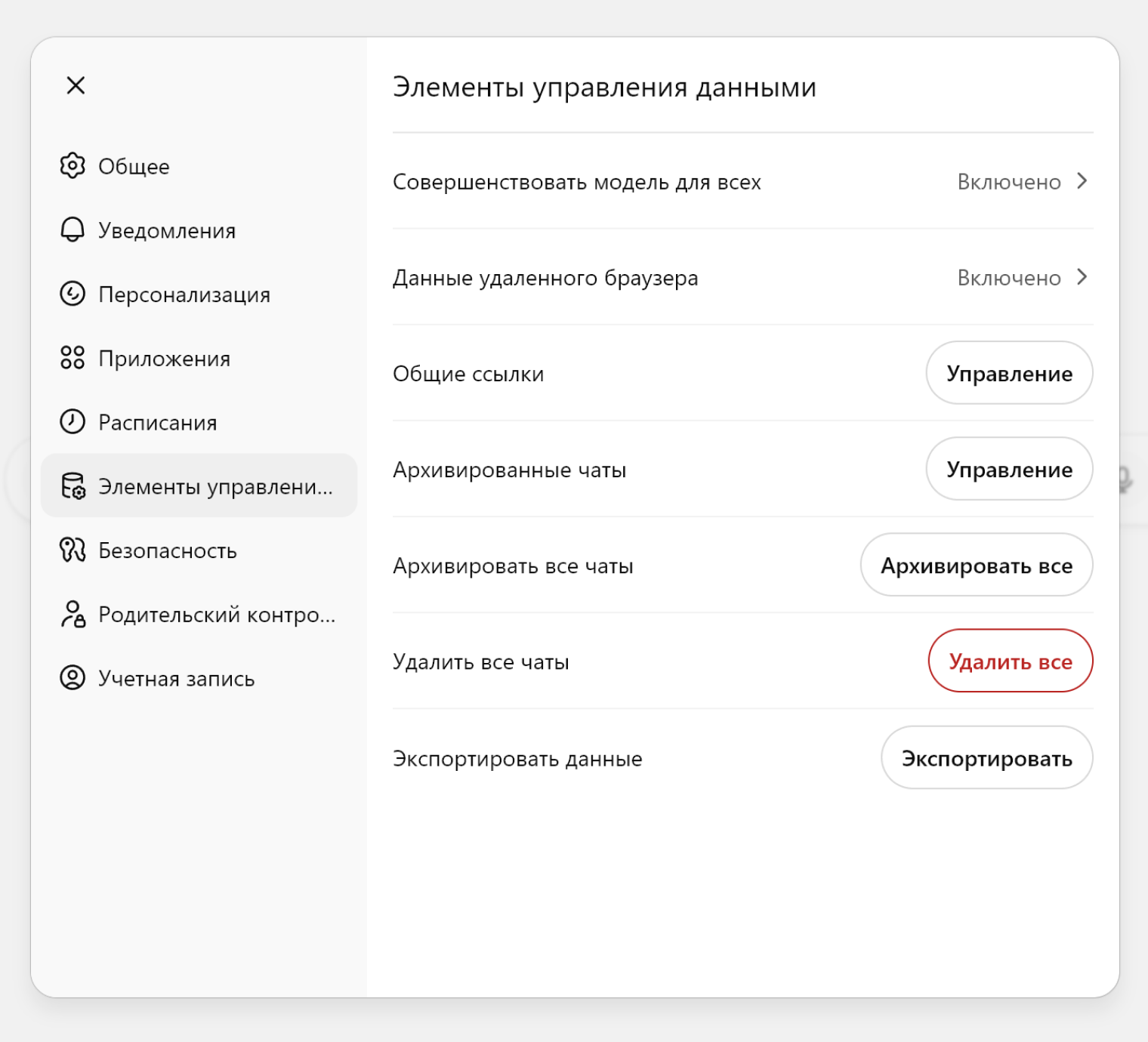The image size is (1148, 1042).
Task: Click the Учетная запись profile icon
Action: [73, 678]
